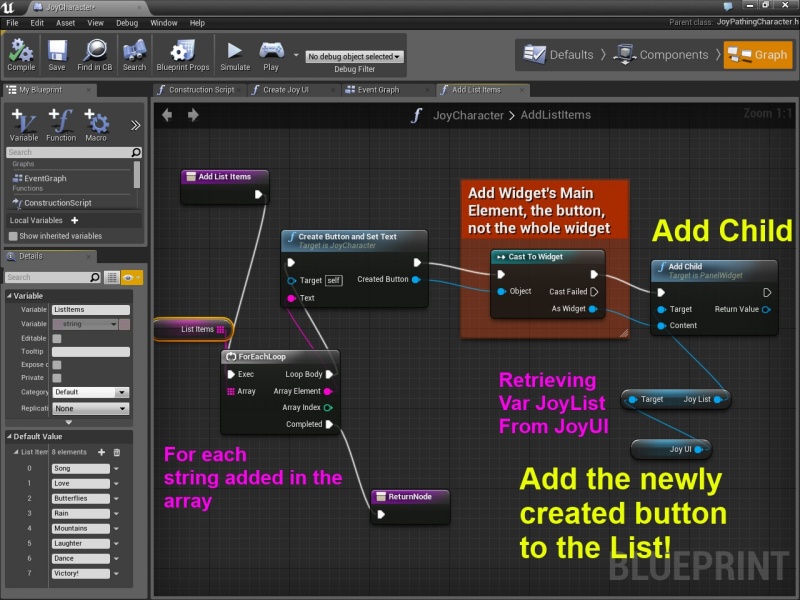800x600 pixels.
Task: Switch to Components mode
Action: pyautogui.click(x=661, y=55)
